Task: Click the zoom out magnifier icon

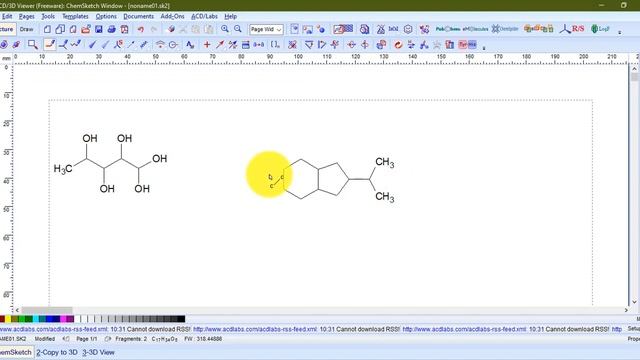Action: [238, 29]
